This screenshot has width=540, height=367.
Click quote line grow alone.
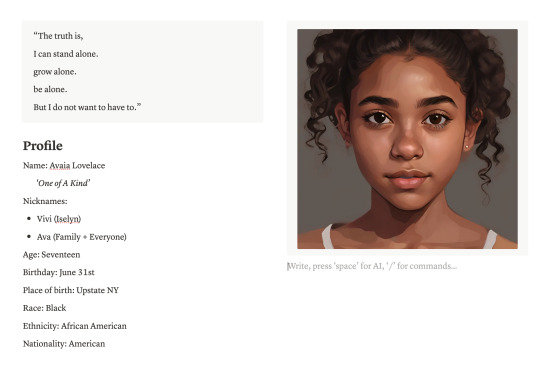(55, 72)
